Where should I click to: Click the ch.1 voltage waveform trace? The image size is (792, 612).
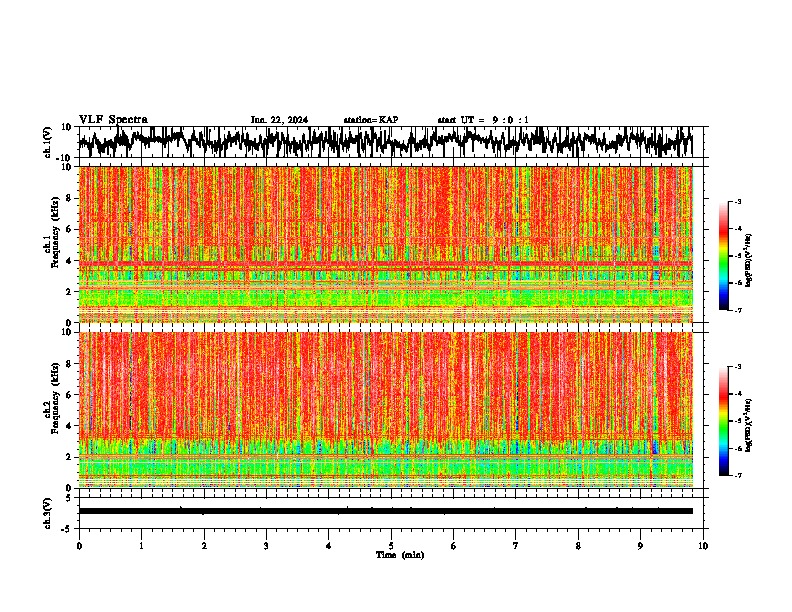point(385,141)
